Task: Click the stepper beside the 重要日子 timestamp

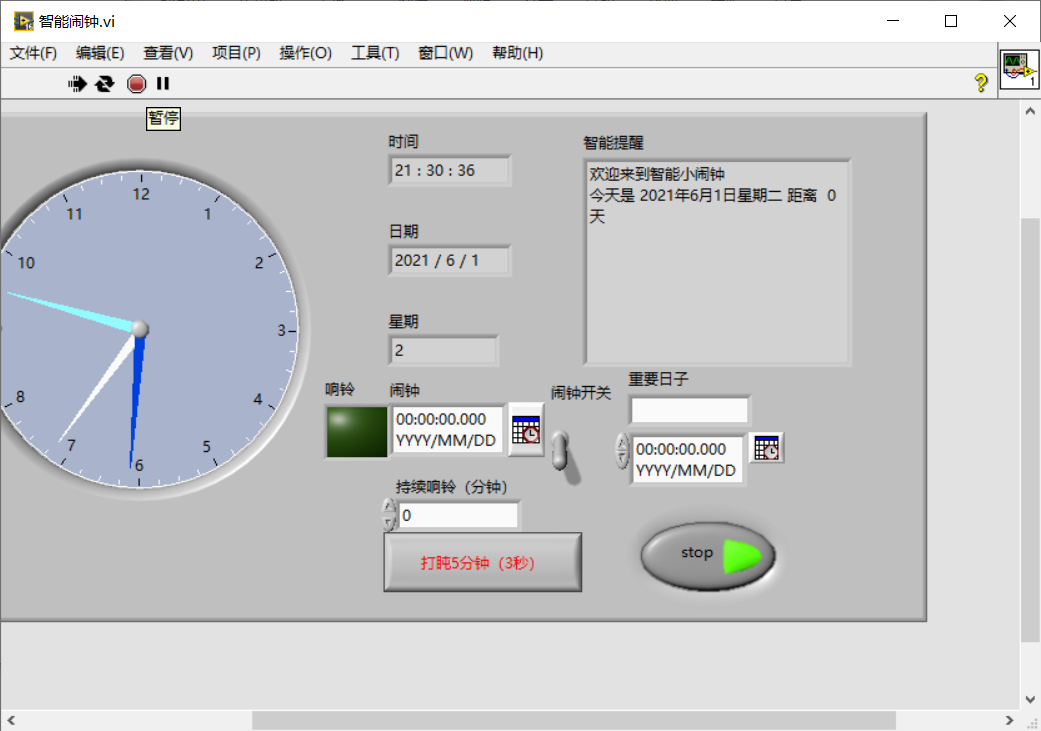Action: tap(622, 450)
